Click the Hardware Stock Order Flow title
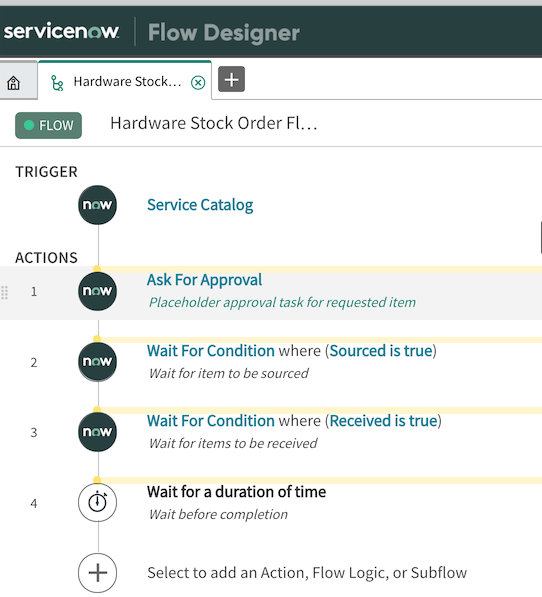This screenshot has height=597, width=542. (x=214, y=123)
